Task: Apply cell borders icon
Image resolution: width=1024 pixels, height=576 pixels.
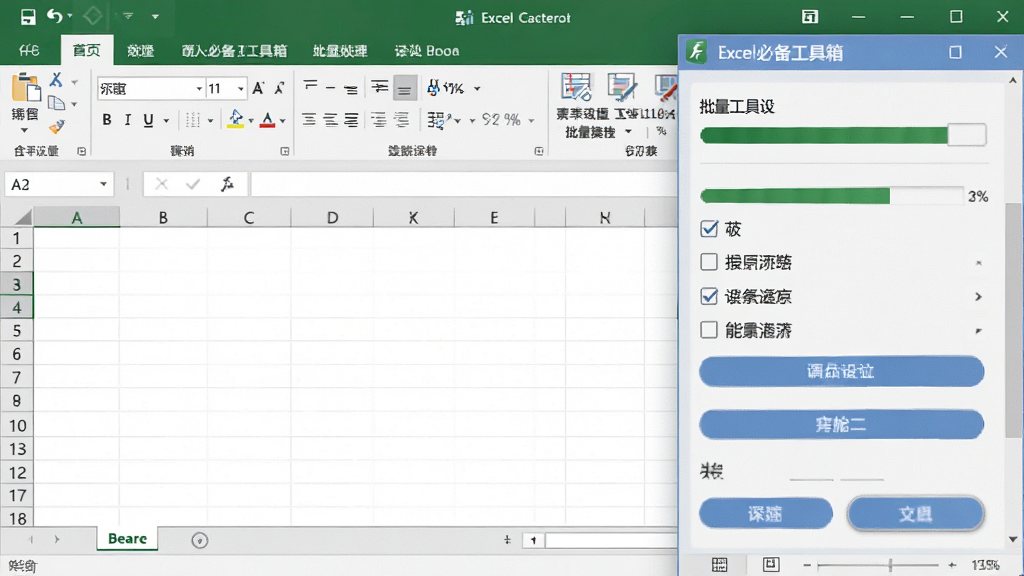Action: point(192,120)
